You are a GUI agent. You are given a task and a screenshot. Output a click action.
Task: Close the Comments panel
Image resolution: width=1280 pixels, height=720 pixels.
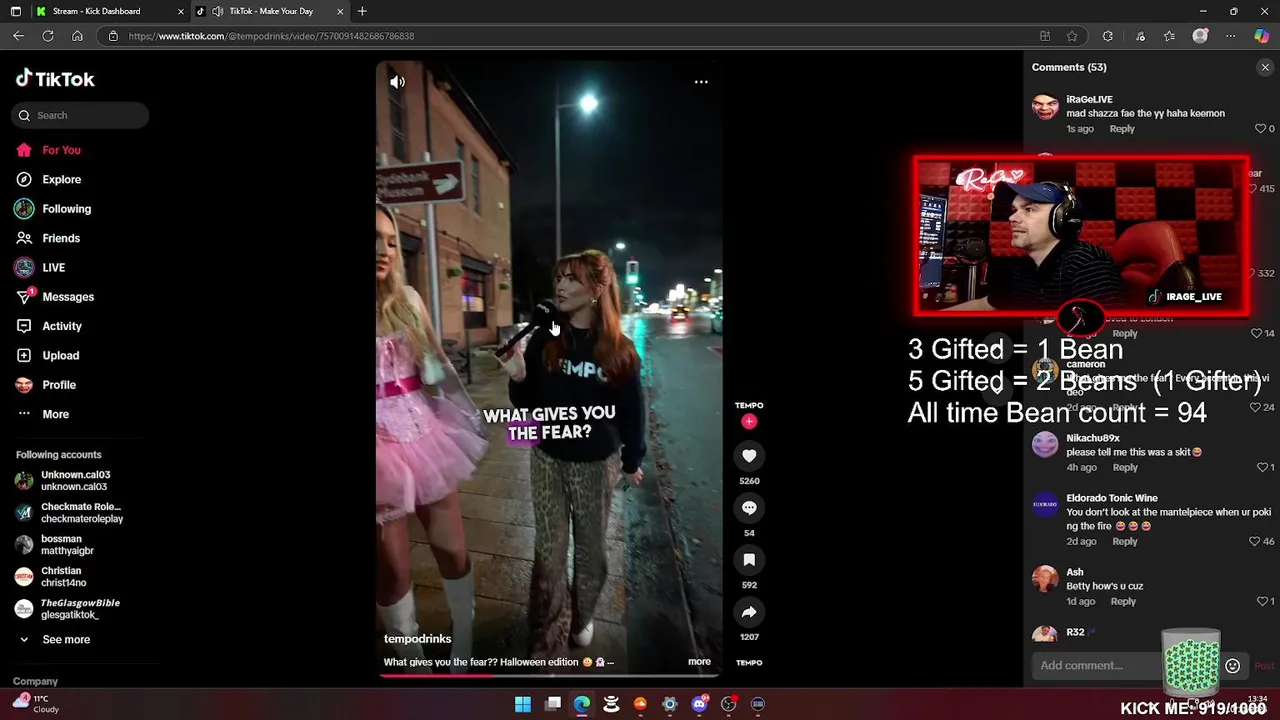[1265, 67]
